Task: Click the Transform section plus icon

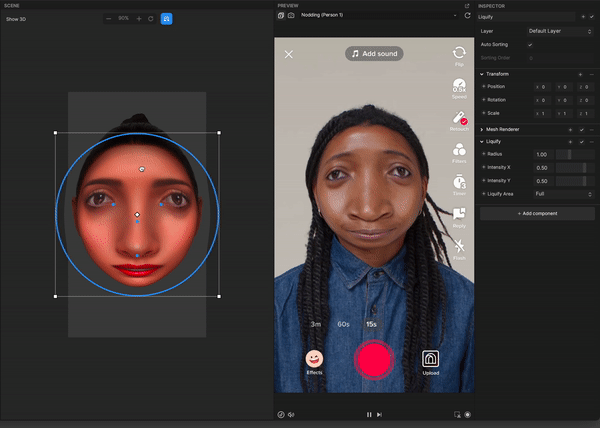Action: coord(580,75)
